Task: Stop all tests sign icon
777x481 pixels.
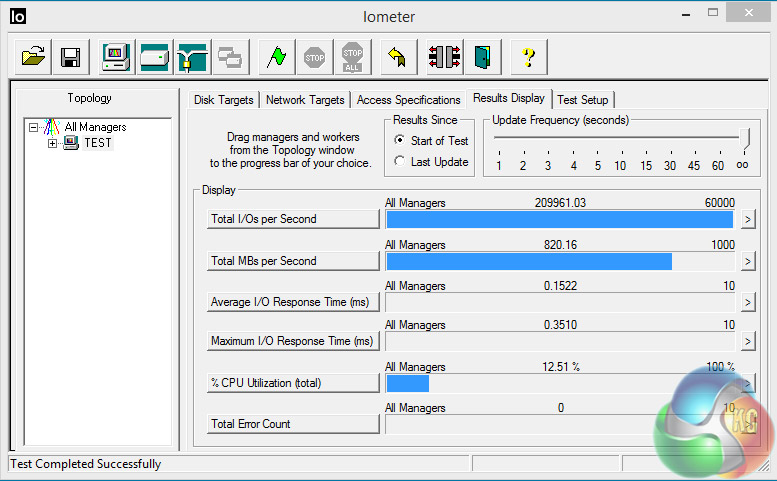Action: (x=352, y=57)
